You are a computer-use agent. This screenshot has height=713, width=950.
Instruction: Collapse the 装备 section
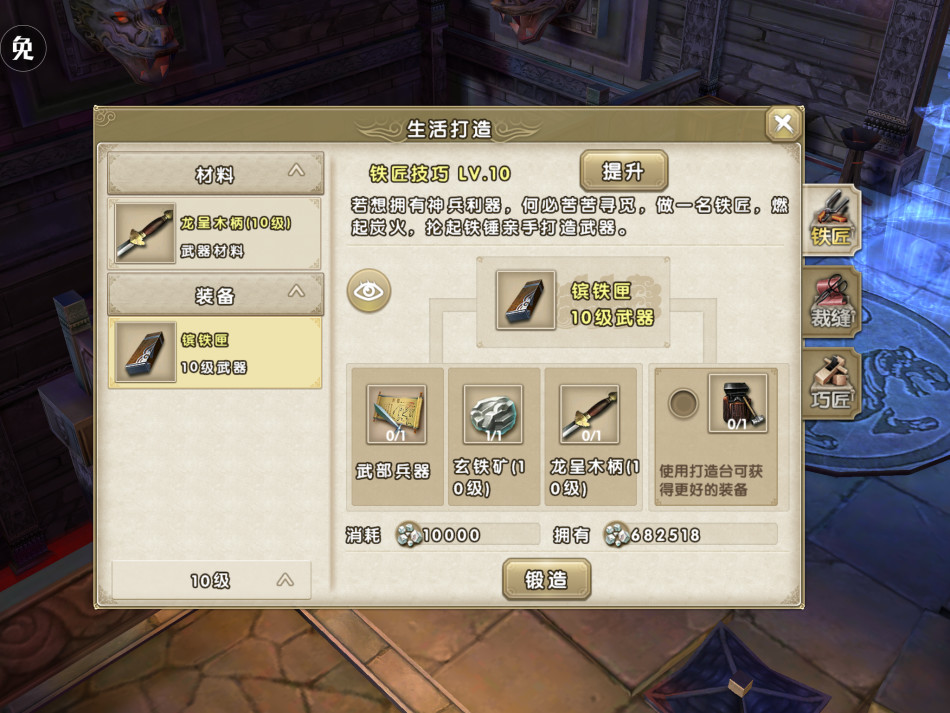[x=216, y=294]
